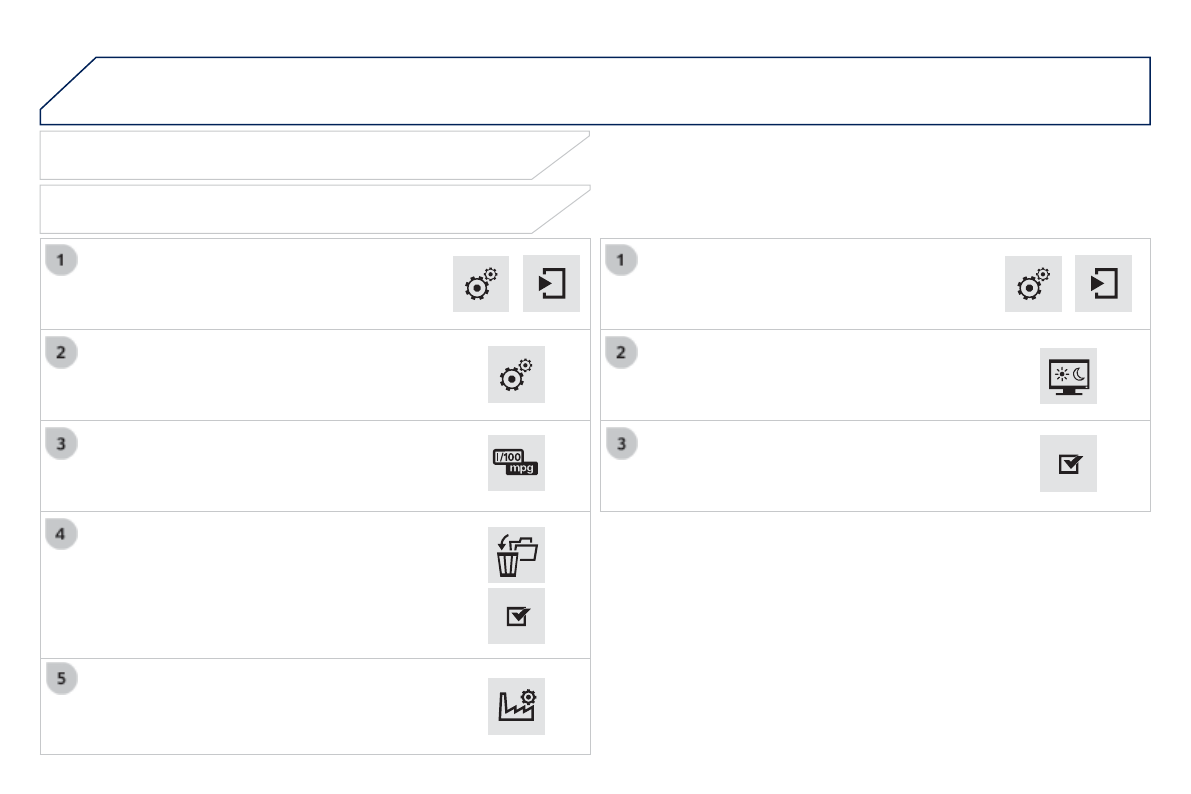Click the enter-arrow icon in left step 1
Image resolution: width=1191 pixels, height=794 pixels.
(551, 284)
